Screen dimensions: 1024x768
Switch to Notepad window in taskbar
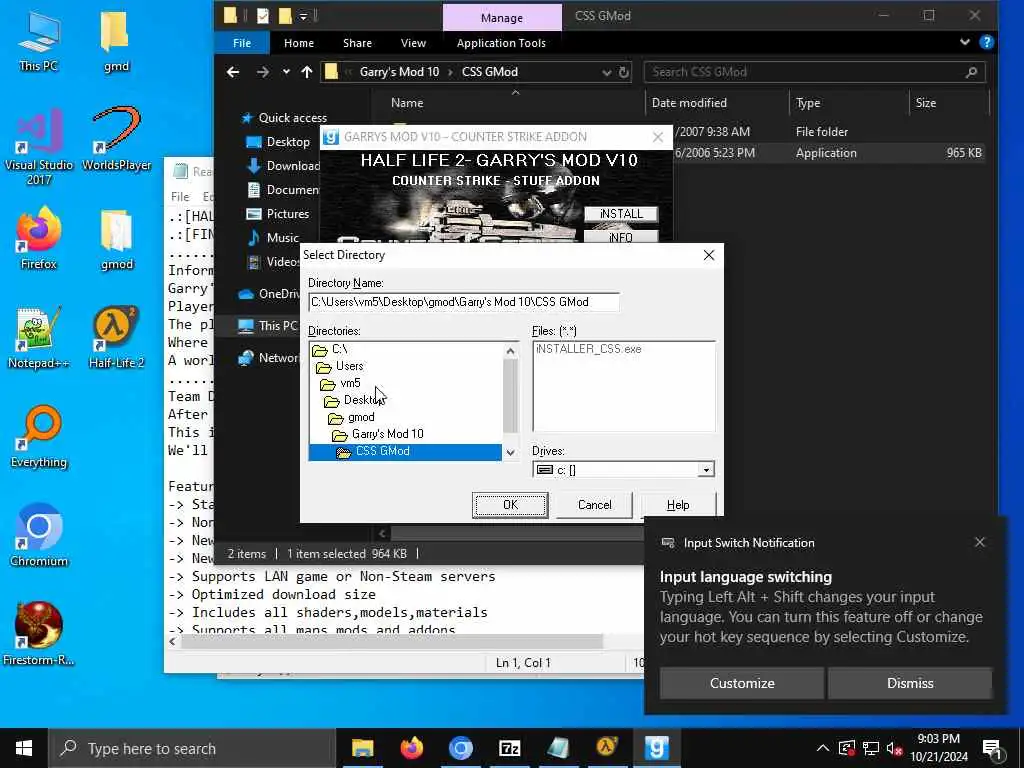558,748
